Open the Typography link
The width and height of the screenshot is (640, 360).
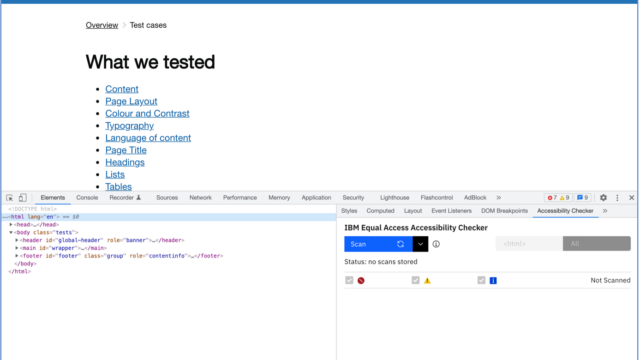click(129, 126)
